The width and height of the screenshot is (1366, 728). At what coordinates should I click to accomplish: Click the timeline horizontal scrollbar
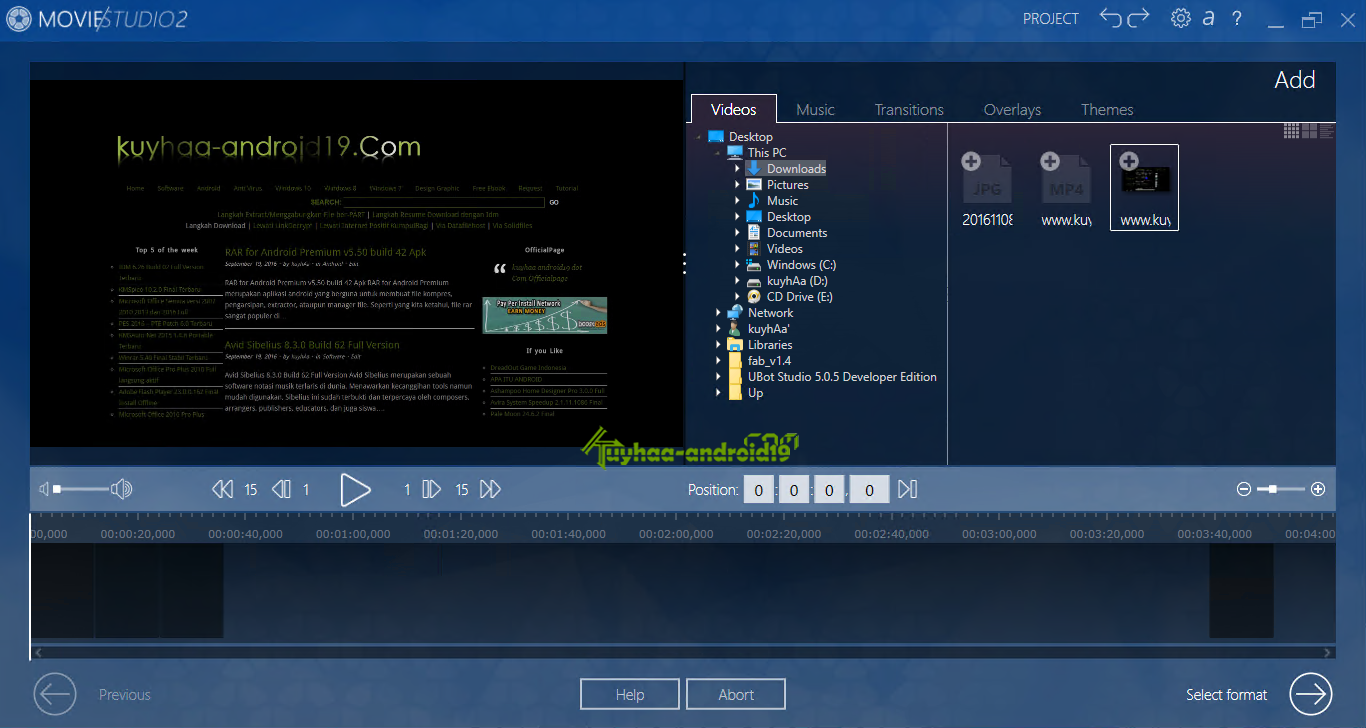point(683,652)
